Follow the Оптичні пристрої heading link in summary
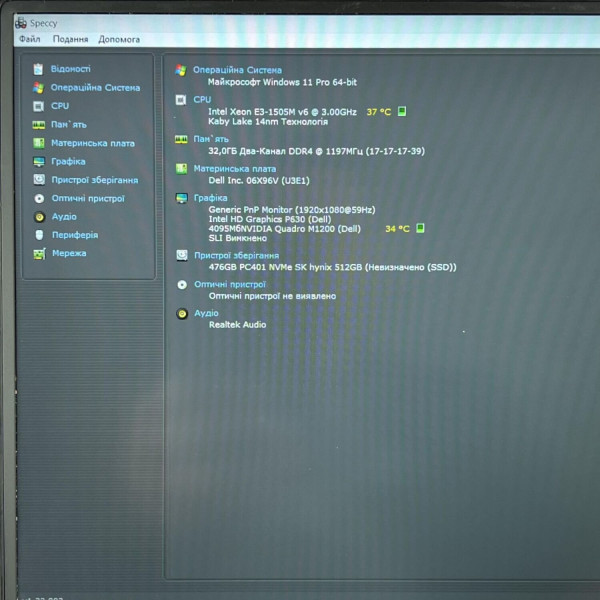Image resolution: width=600 pixels, height=600 pixels. point(230,284)
